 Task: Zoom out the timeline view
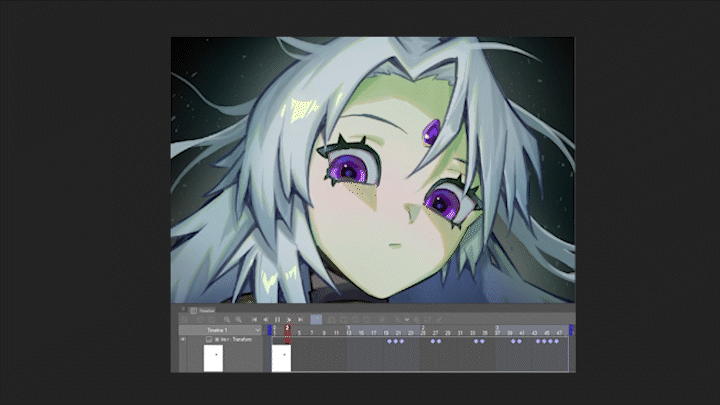[x=227, y=320]
